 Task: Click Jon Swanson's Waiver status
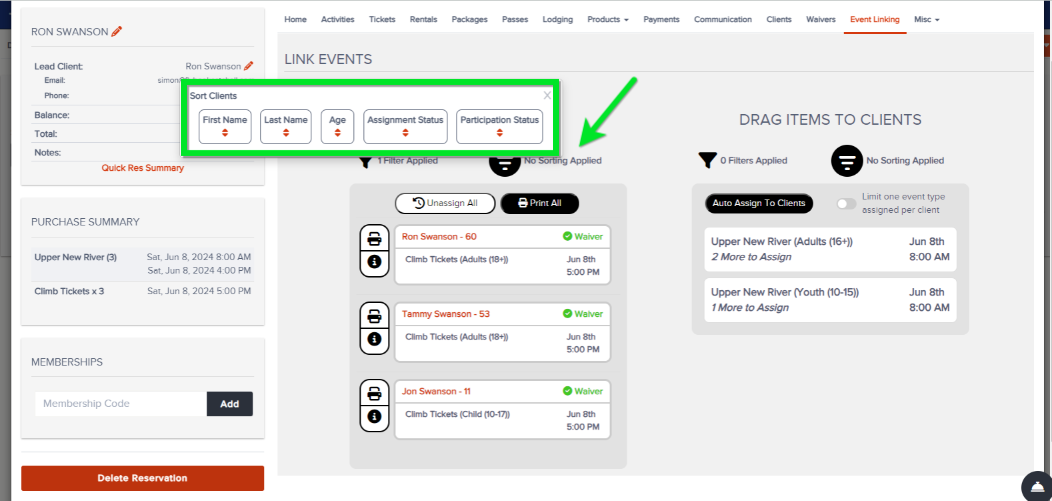click(x=582, y=390)
